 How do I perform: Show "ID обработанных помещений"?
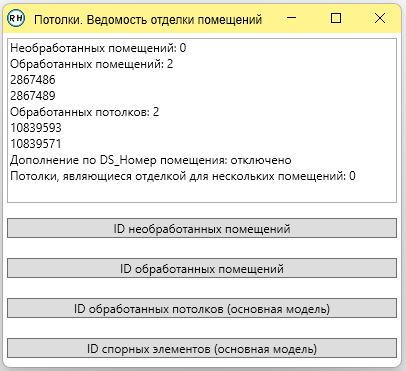point(202,268)
